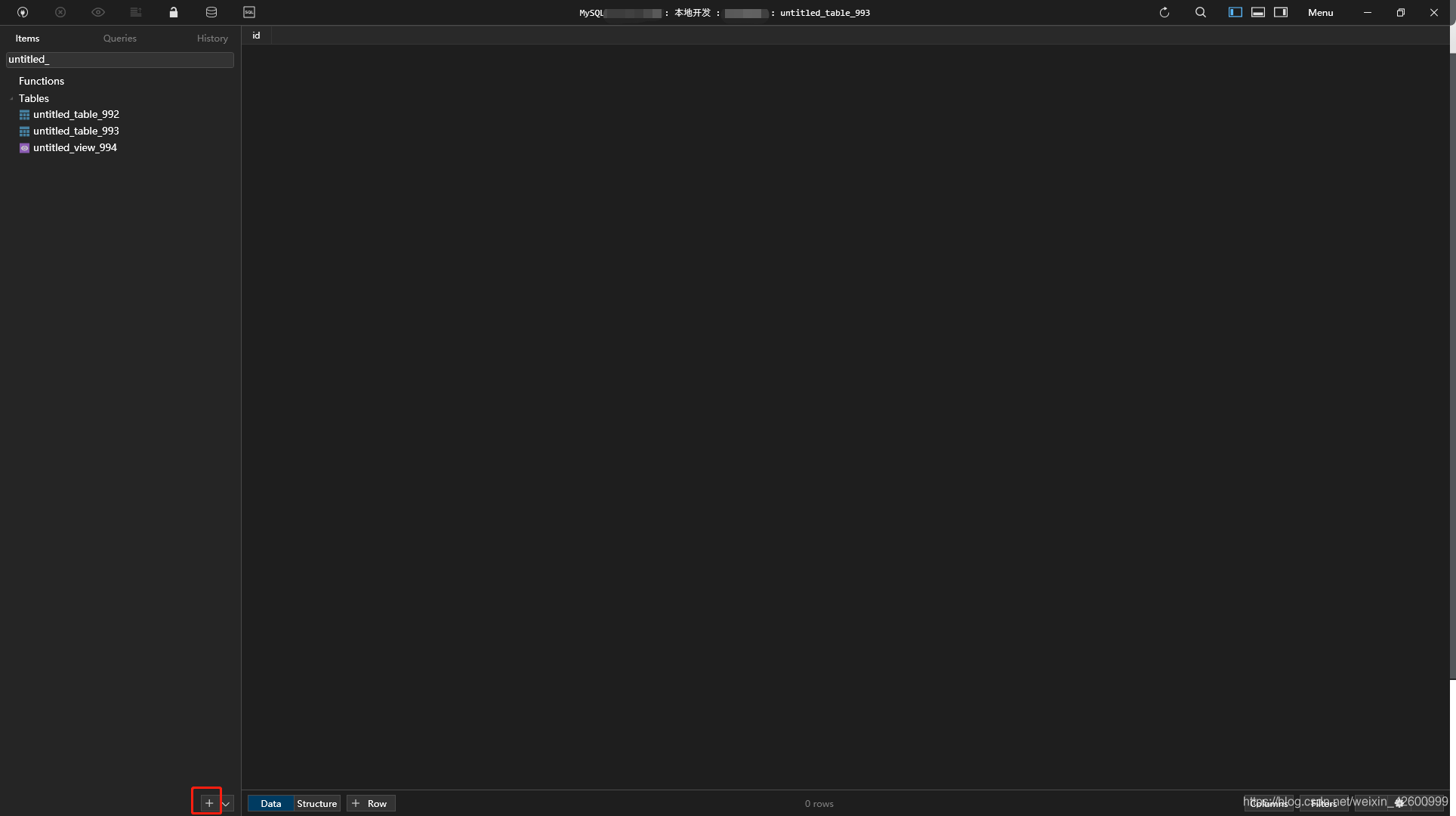The width and height of the screenshot is (1456, 816).
Task: Switch to the Structure view
Action: point(316,803)
